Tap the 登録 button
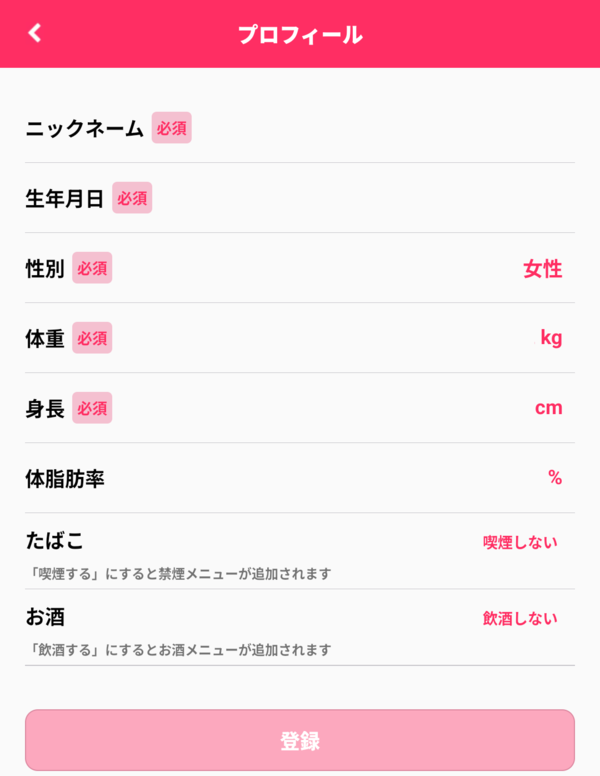600x776 pixels. click(300, 740)
